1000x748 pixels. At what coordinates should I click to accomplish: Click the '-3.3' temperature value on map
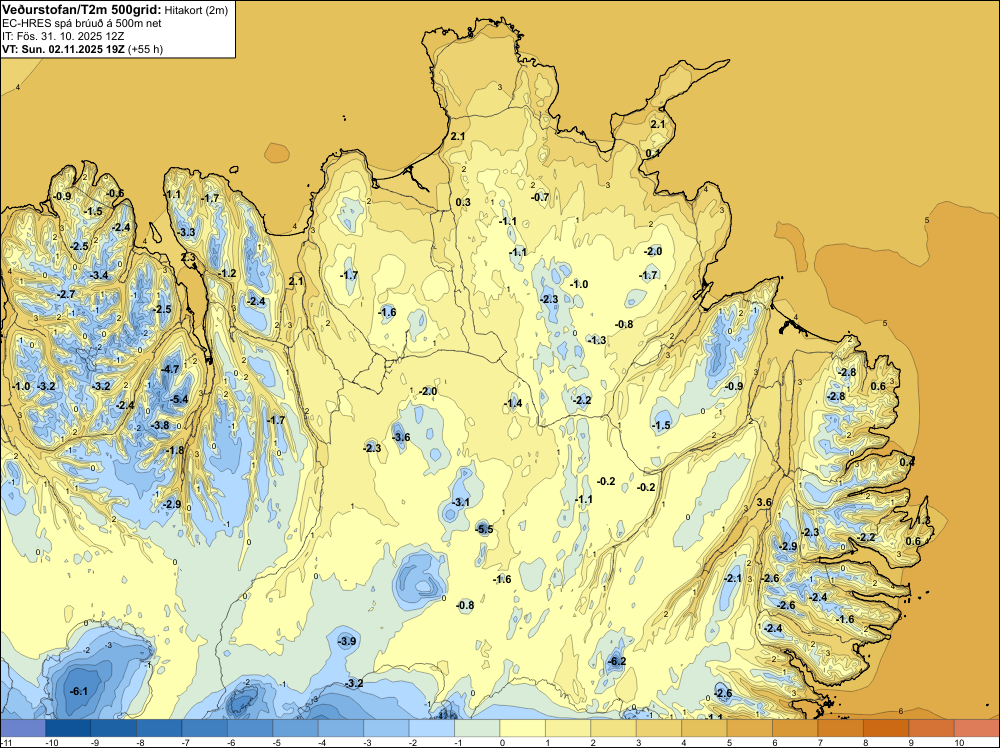coord(186,232)
